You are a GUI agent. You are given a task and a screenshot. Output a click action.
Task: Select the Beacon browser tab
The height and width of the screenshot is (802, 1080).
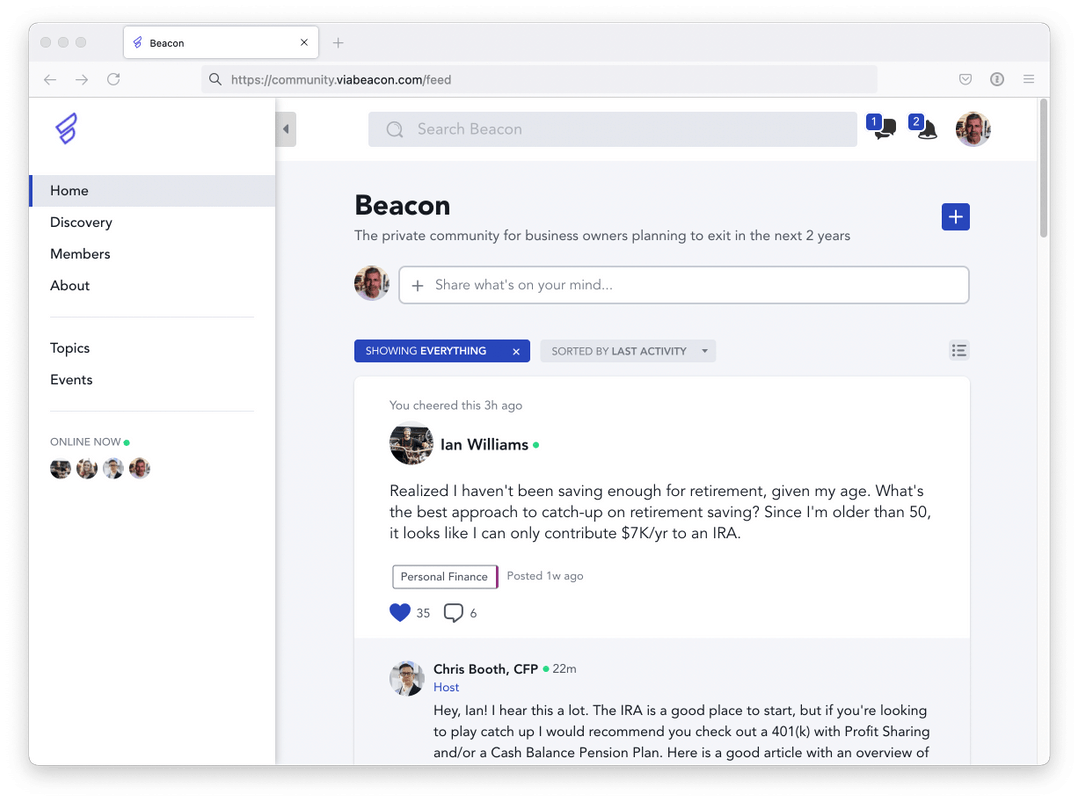(x=221, y=43)
